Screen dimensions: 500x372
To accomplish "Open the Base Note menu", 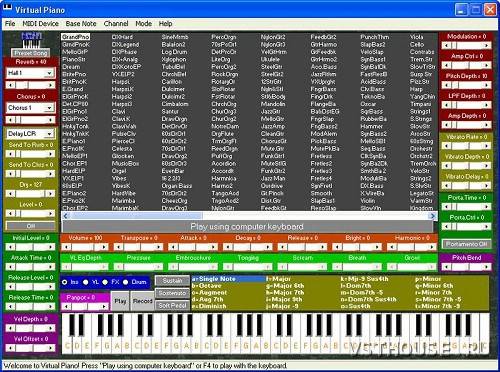I will pos(81,24).
